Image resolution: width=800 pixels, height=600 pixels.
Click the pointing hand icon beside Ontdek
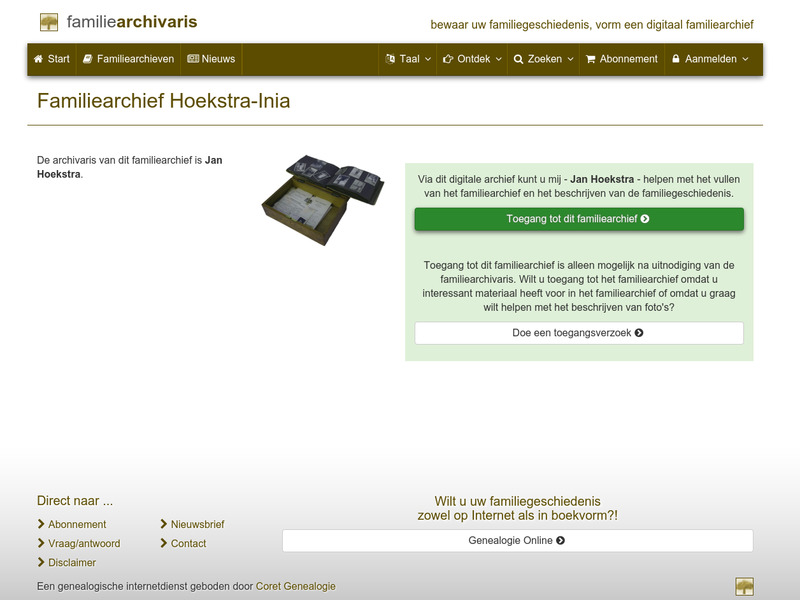pyautogui.click(x=448, y=59)
